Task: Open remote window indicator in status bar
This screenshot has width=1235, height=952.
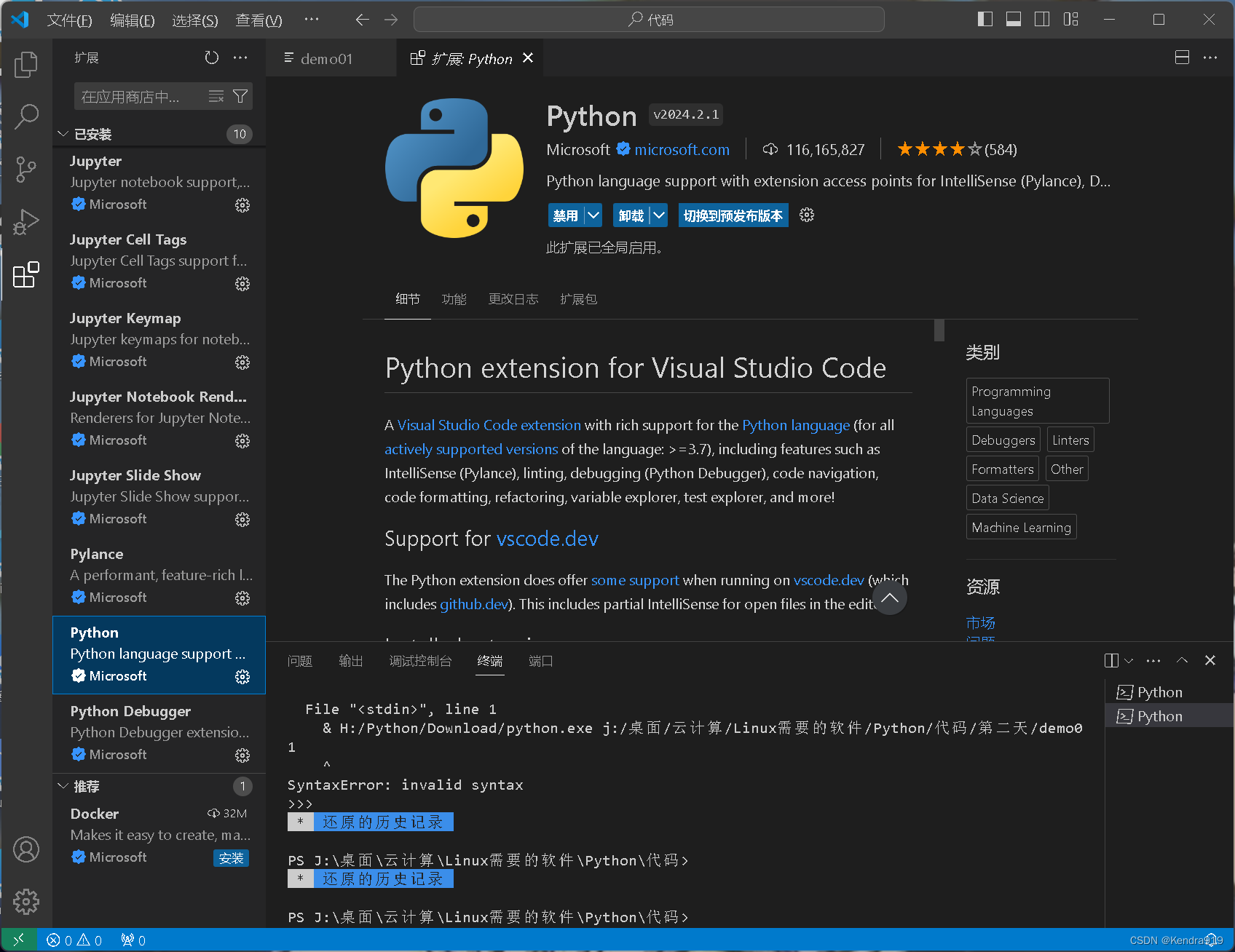Action: 18,940
